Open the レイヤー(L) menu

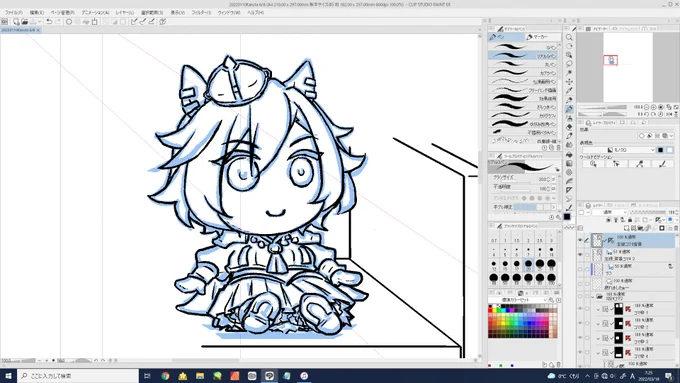(125, 13)
